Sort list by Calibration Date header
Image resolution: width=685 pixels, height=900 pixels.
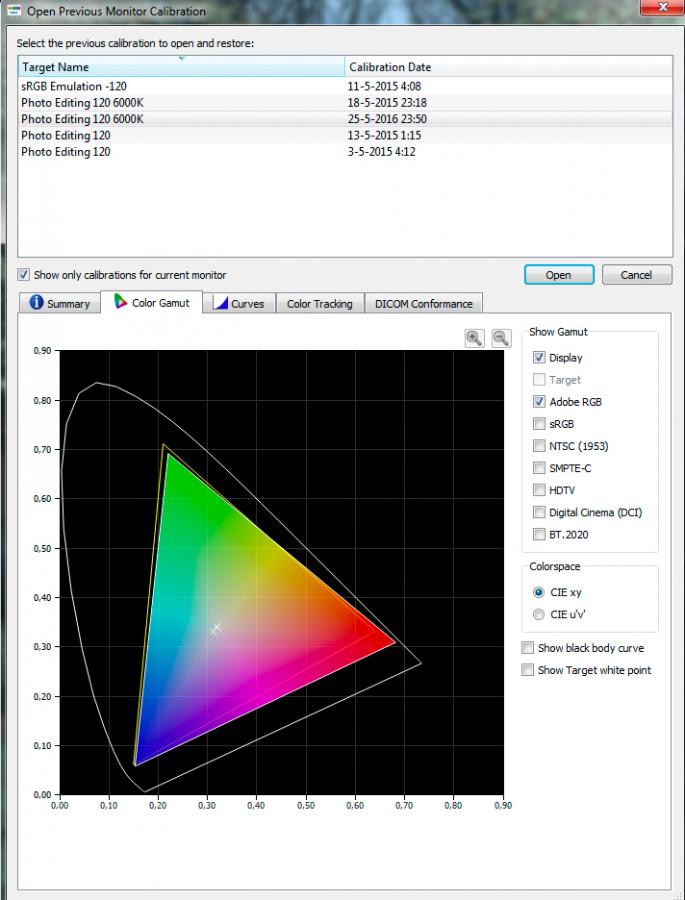point(508,67)
